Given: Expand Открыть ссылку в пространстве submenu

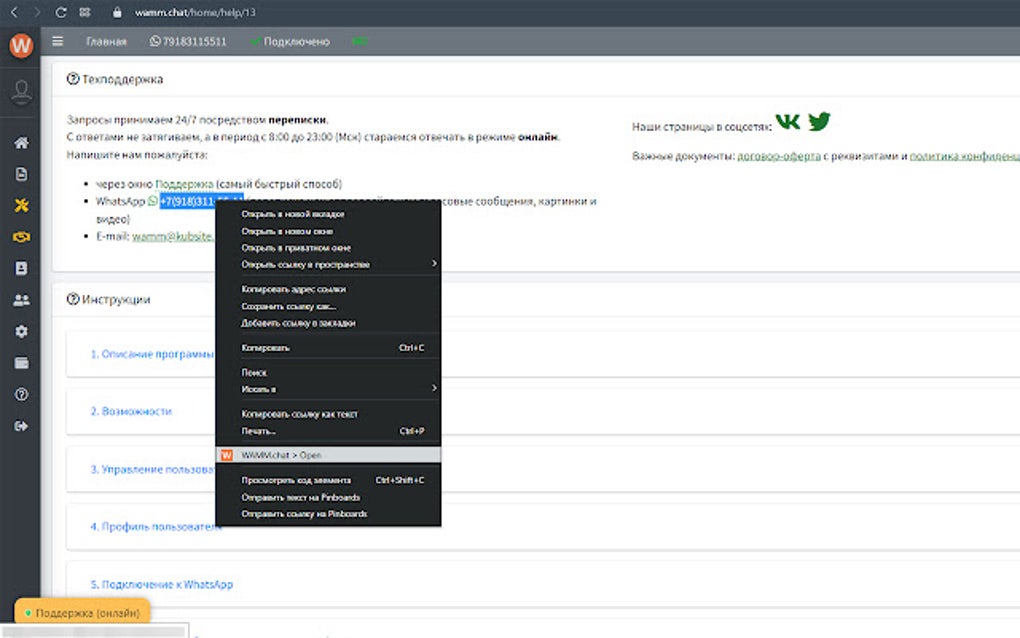Looking at the screenshot, I should 329,265.
